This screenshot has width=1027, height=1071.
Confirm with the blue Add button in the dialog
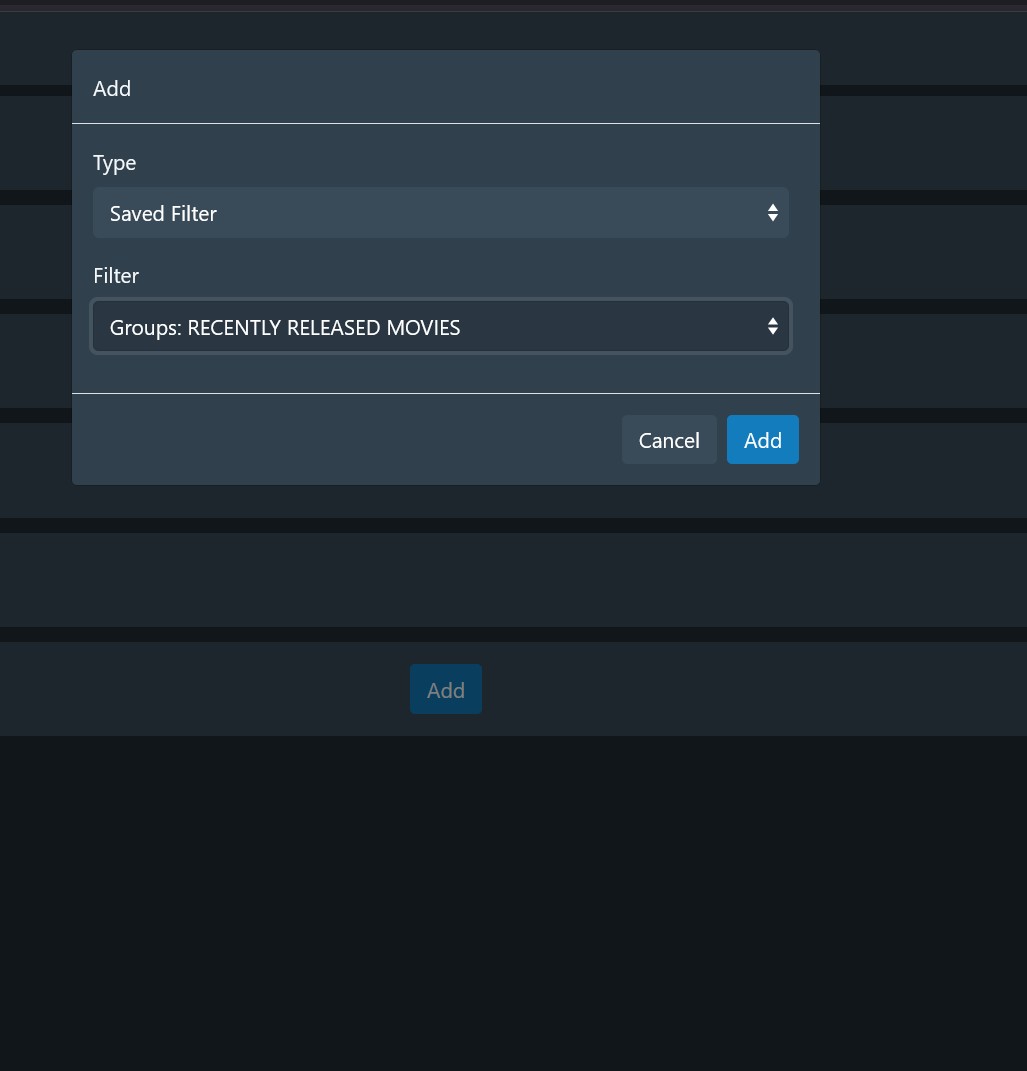pyautogui.click(x=762, y=440)
